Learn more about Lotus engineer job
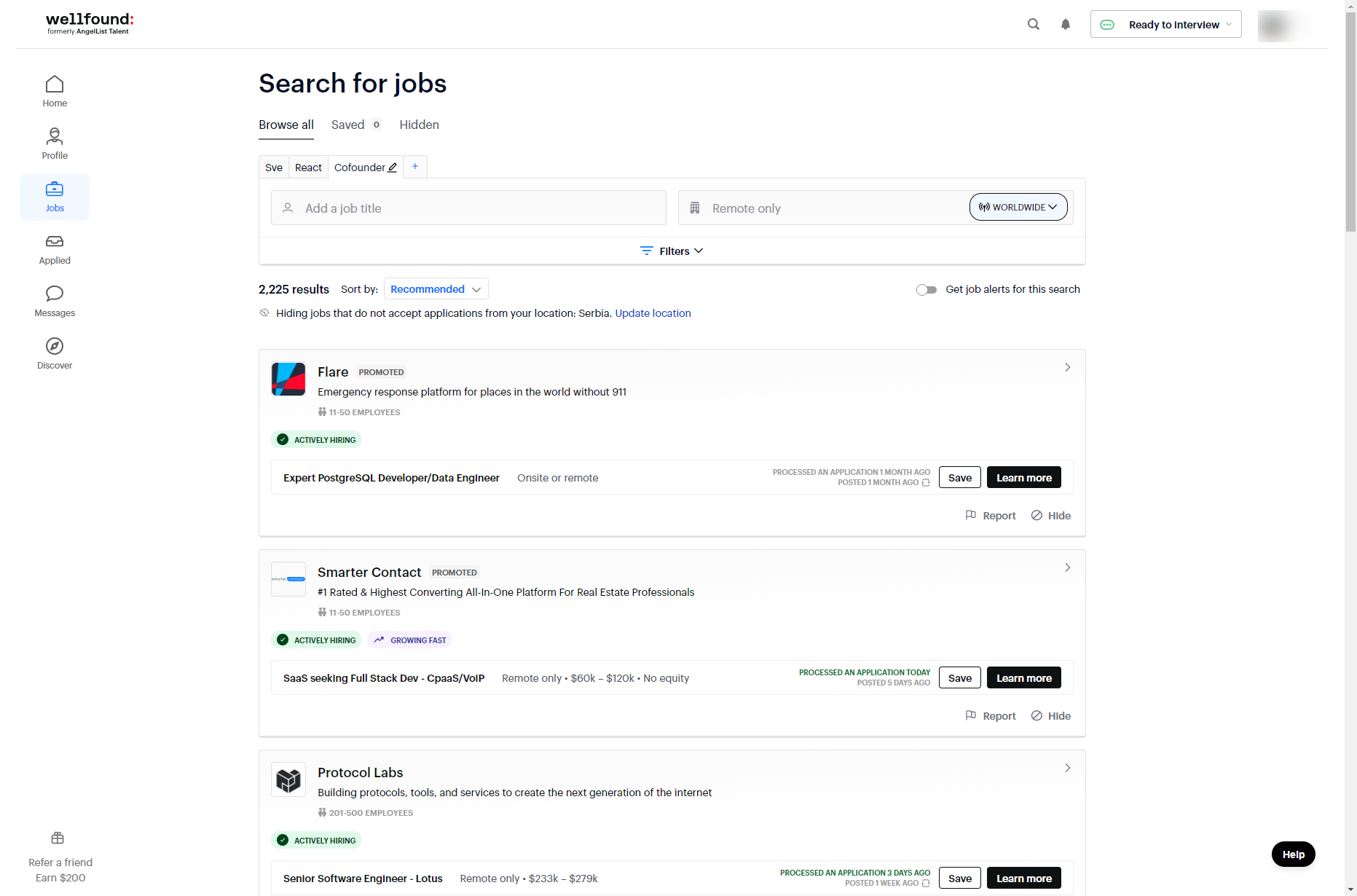Viewport: 1357px width, 896px height. point(1024,879)
